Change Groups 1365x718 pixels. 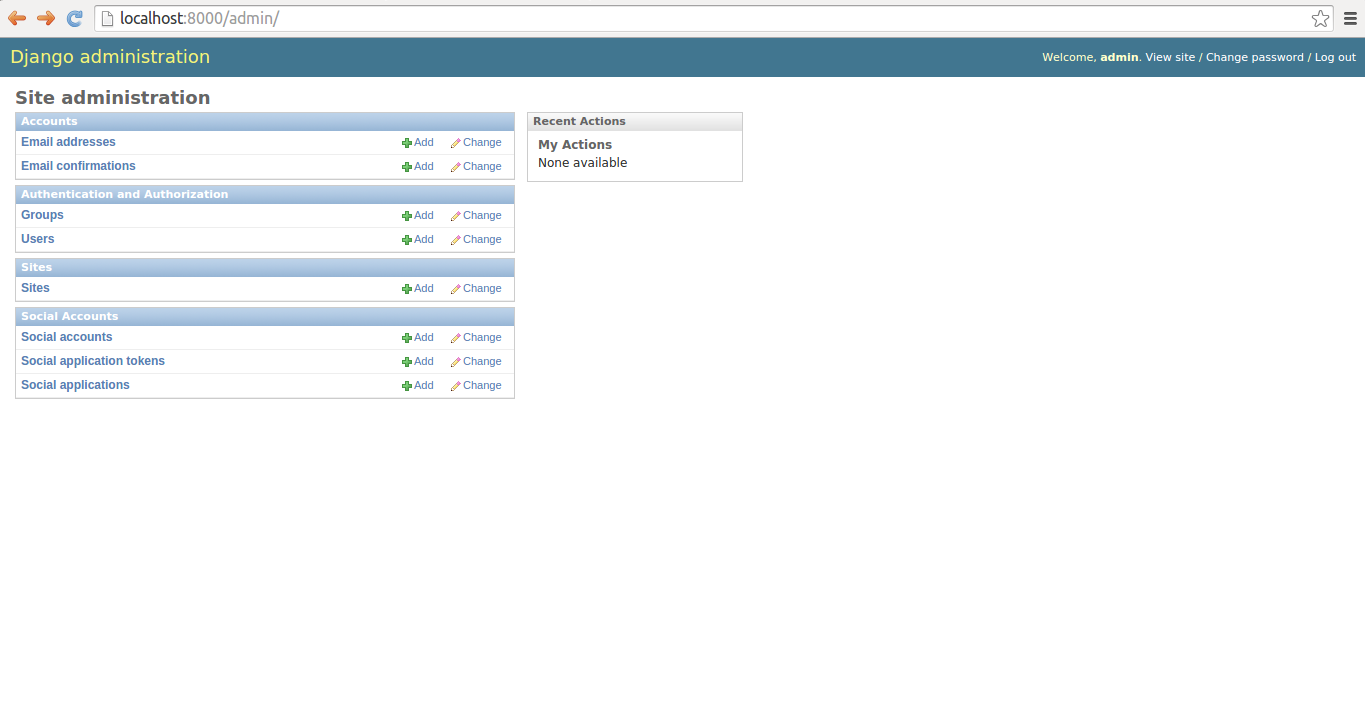(x=476, y=215)
